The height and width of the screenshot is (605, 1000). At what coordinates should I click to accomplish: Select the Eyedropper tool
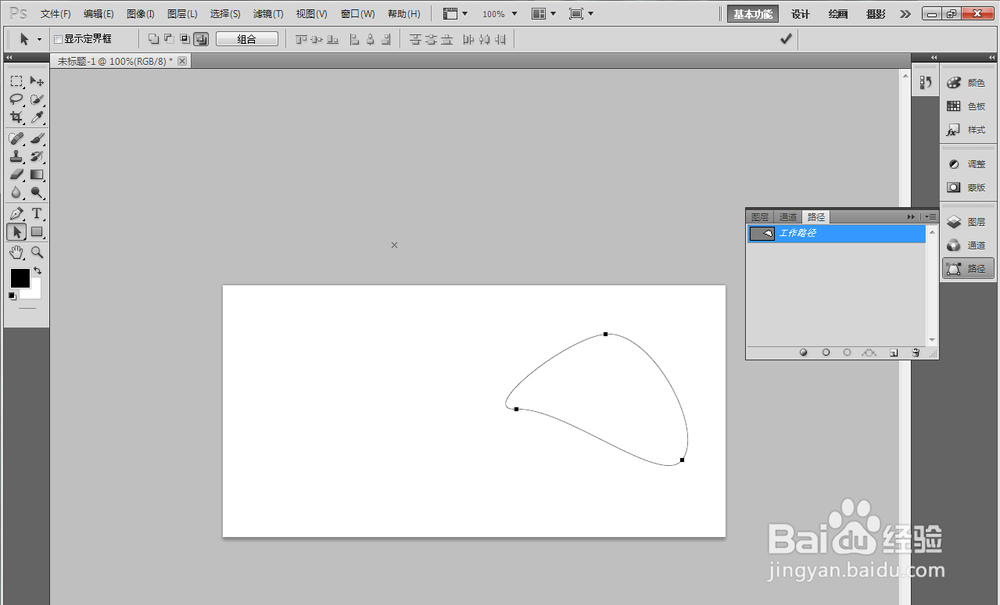[37, 117]
